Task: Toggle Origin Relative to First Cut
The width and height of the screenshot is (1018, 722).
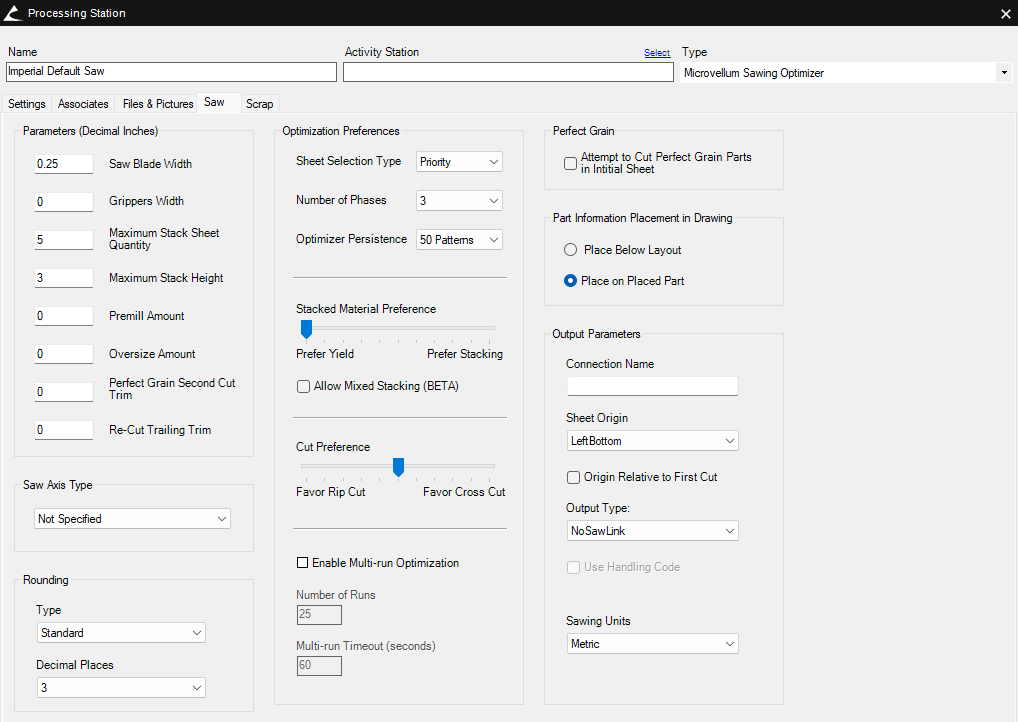Action: (574, 477)
